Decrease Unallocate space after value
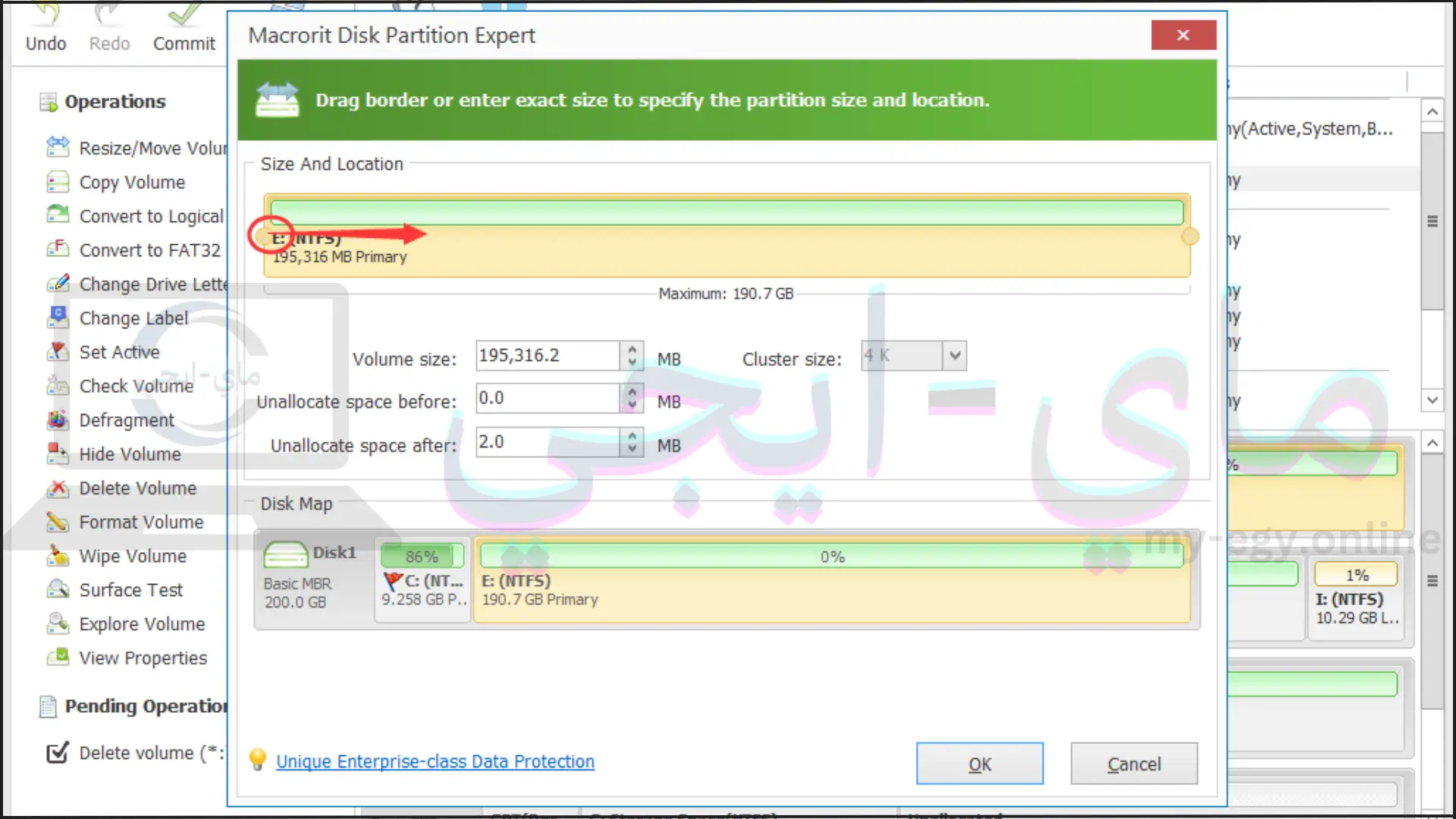1456x819 pixels. tap(632, 449)
